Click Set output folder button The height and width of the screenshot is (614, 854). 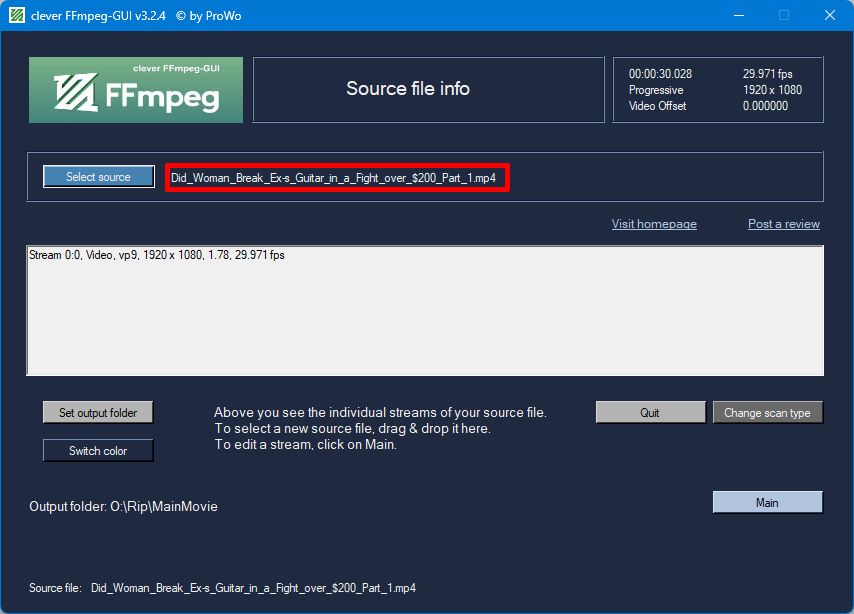click(98, 412)
